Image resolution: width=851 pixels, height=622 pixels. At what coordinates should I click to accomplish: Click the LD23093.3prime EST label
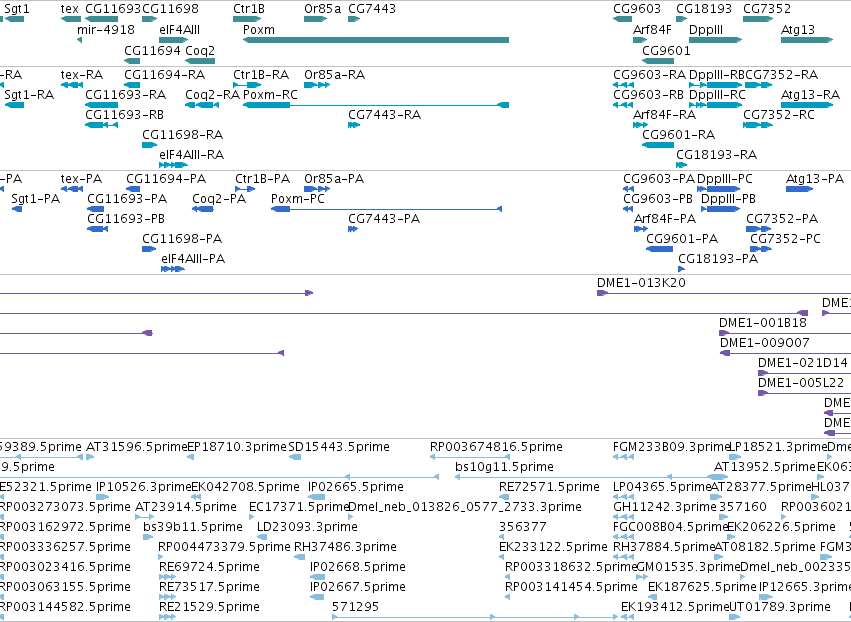pyautogui.click(x=307, y=528)
